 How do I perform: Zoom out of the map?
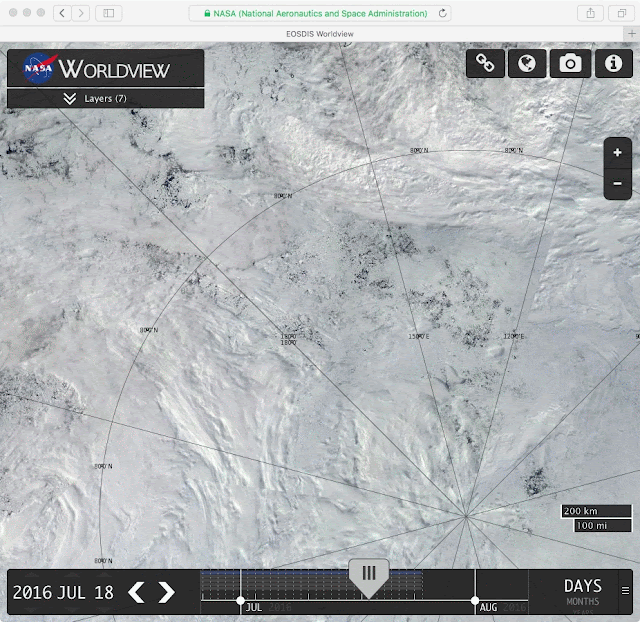618,184
